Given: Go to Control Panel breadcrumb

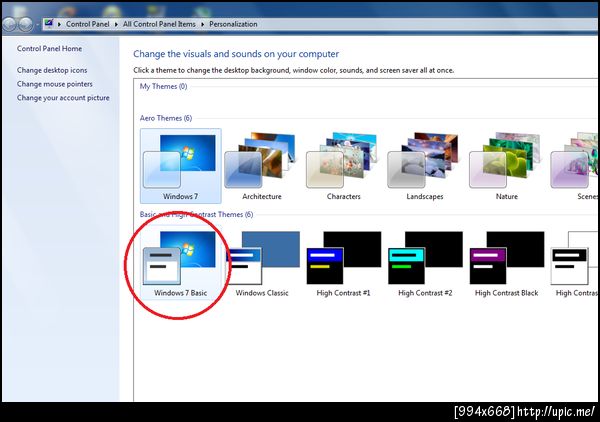Looking at the screenshot, I should [88, 24].
